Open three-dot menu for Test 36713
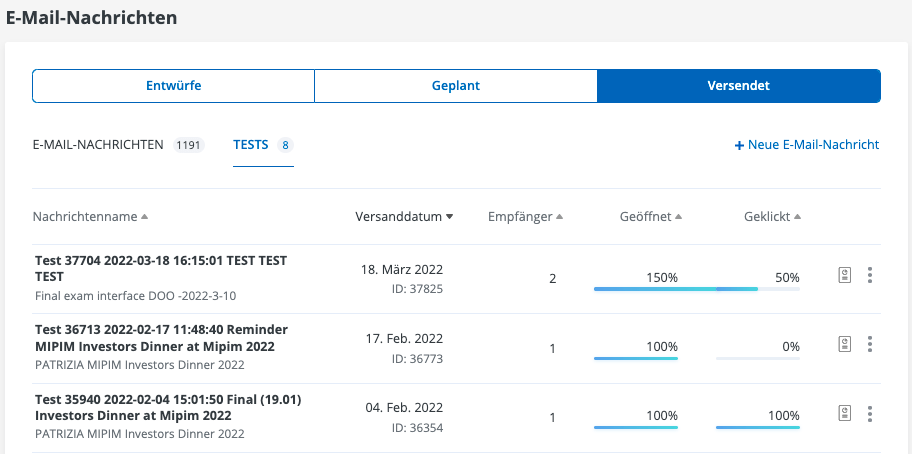Image resolution: width=912 pixels, height=454 pixels. pos(870,344)
